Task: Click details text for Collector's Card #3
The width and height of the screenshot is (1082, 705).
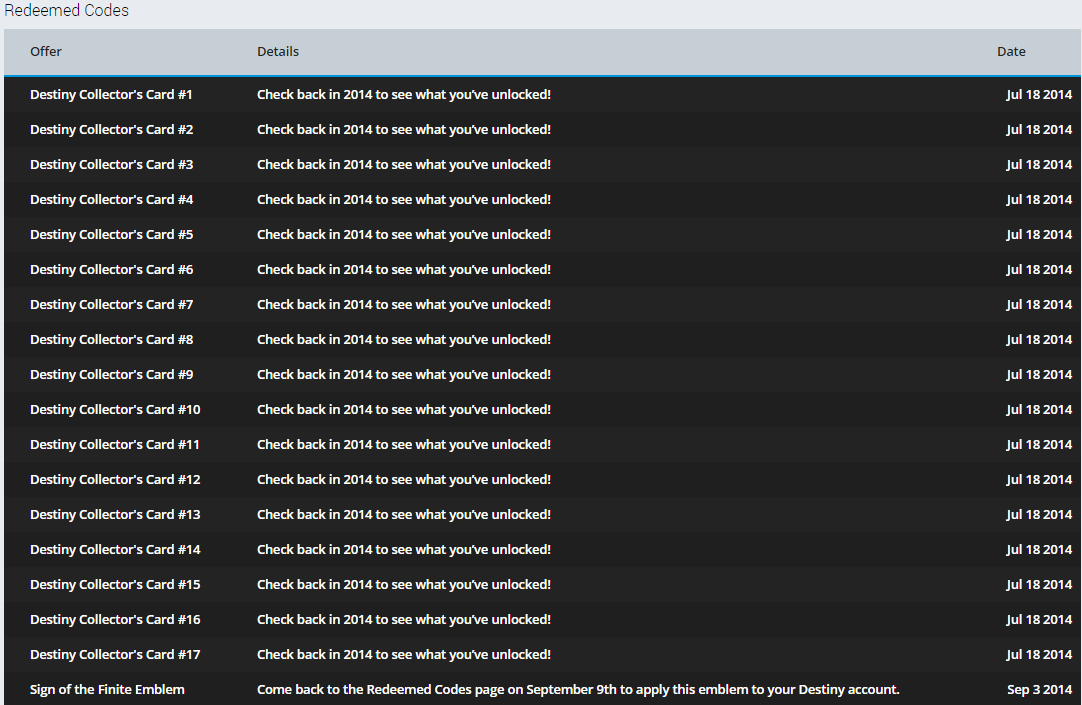Action: pos(403,165)
